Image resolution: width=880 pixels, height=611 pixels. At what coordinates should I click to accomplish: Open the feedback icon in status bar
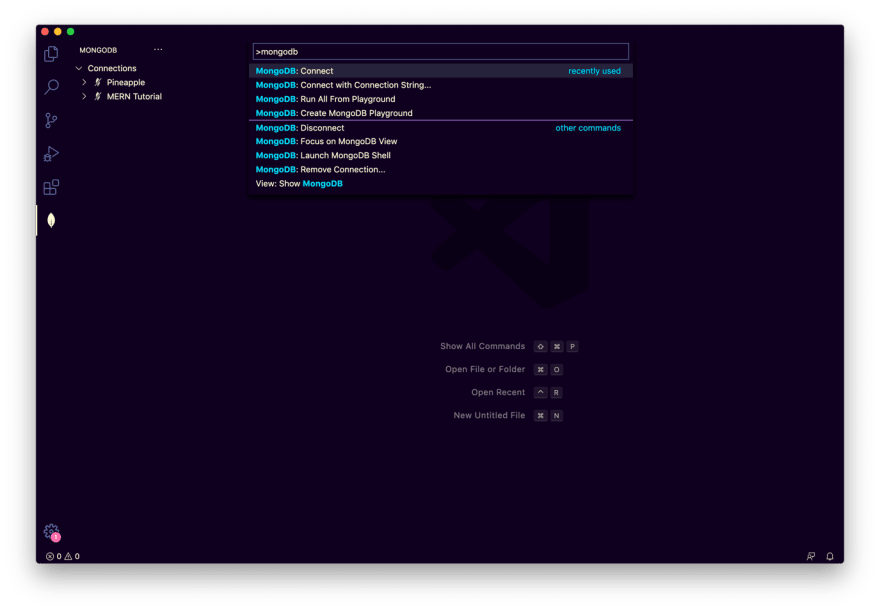coord(810,556)
